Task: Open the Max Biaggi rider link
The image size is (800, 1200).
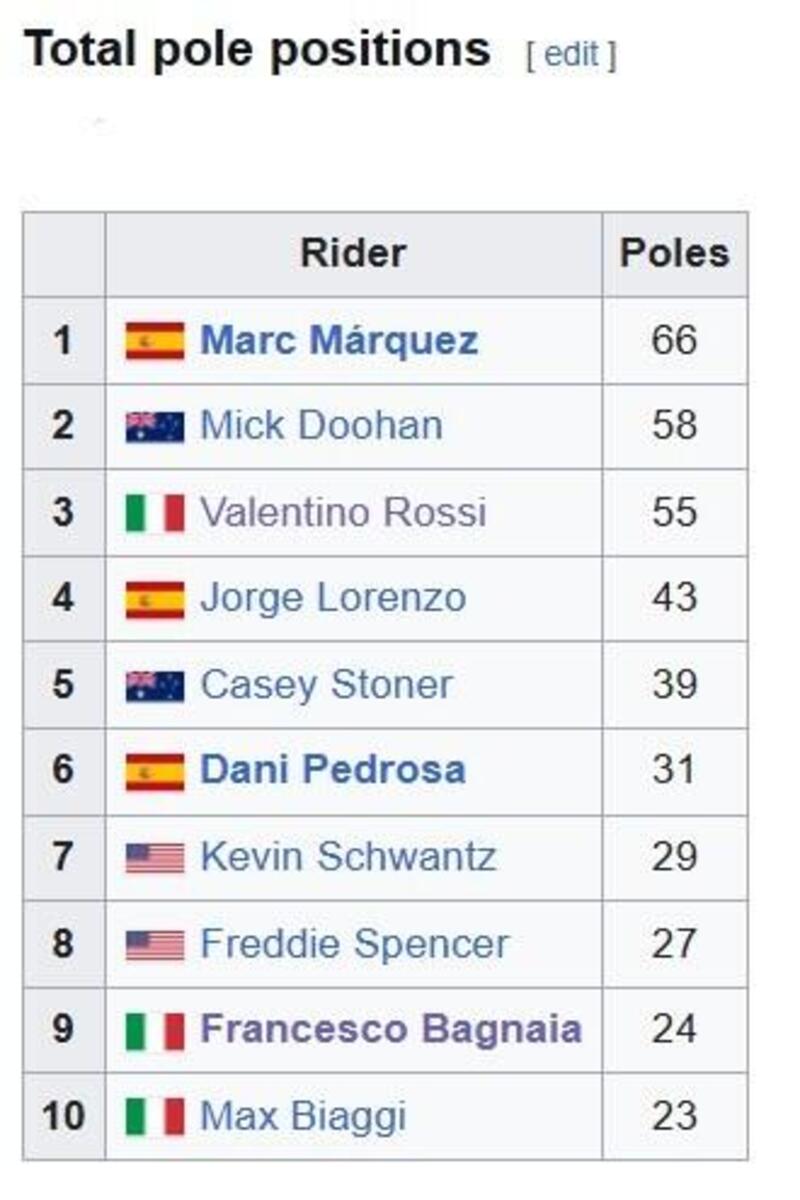Action: [x=303, y=1116]
